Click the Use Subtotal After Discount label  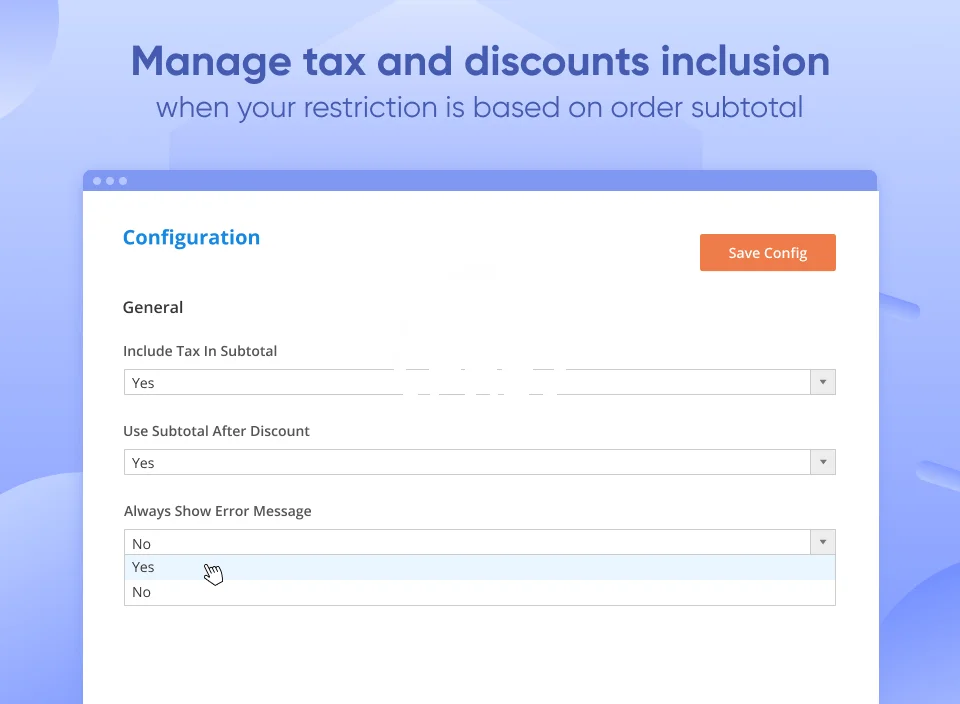click(x=216, y=431)
